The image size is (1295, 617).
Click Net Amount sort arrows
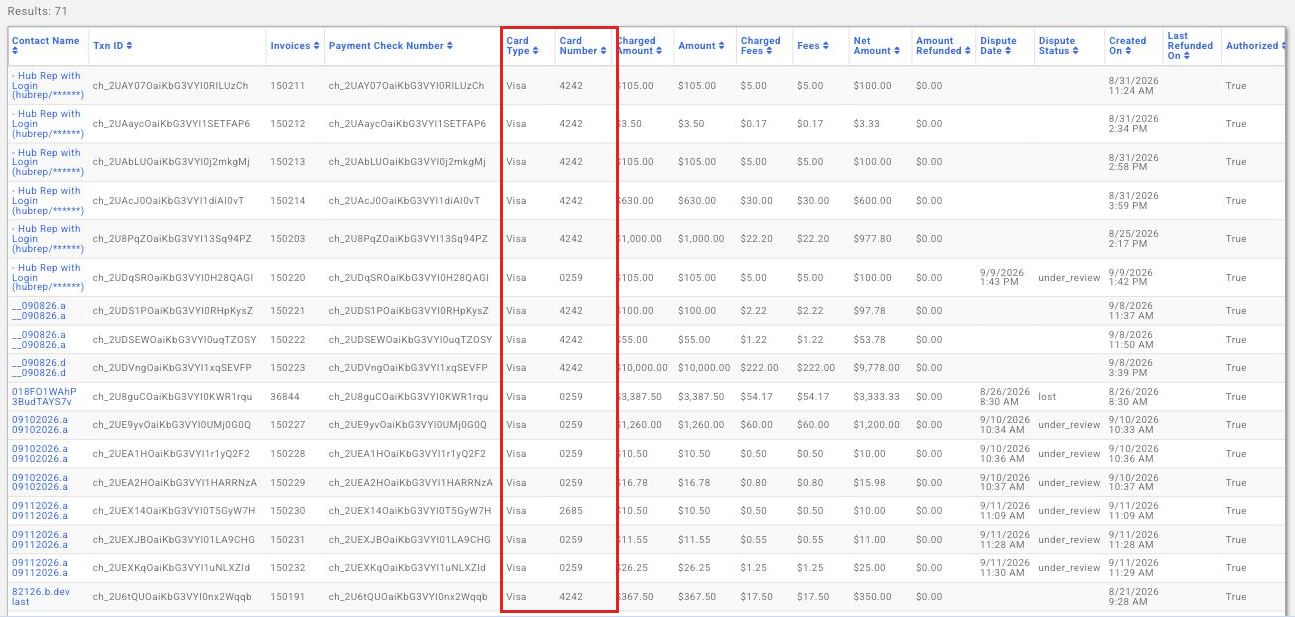point(898,51)
